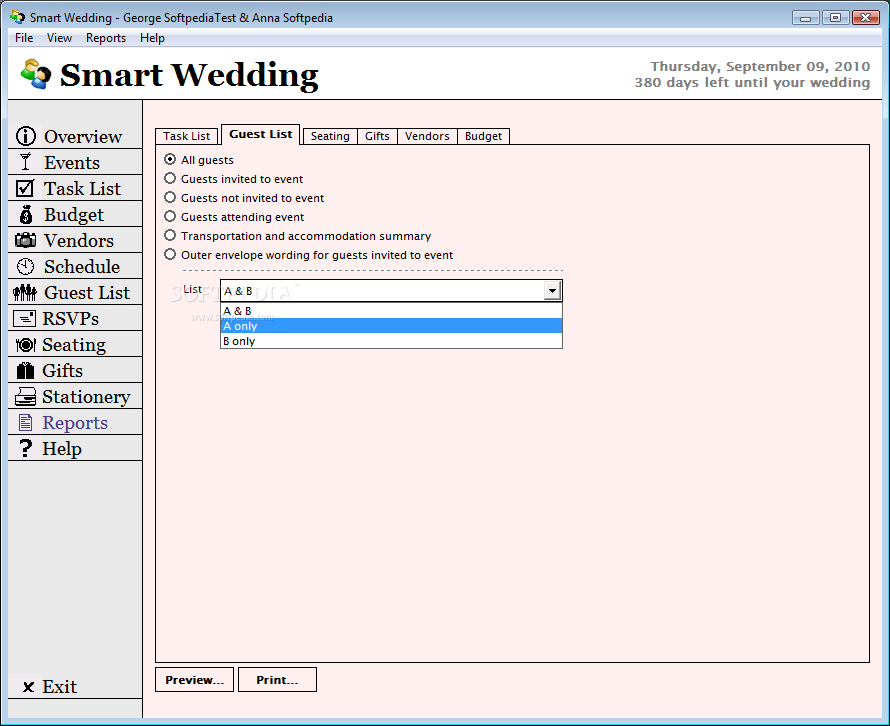This screenshot has width=890, height=726.
Task: Click the List combo box field
Action: (x=391, y=291)
